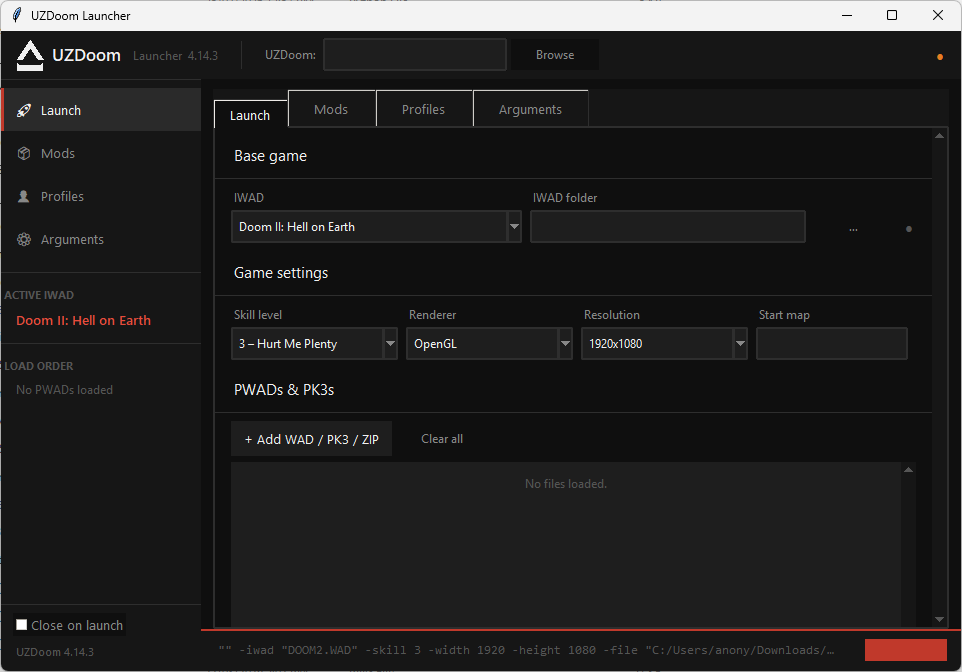This screenshot has width=962, height=672.
Task: Click the Game settings section heading
Action: (x=281, y=272)
